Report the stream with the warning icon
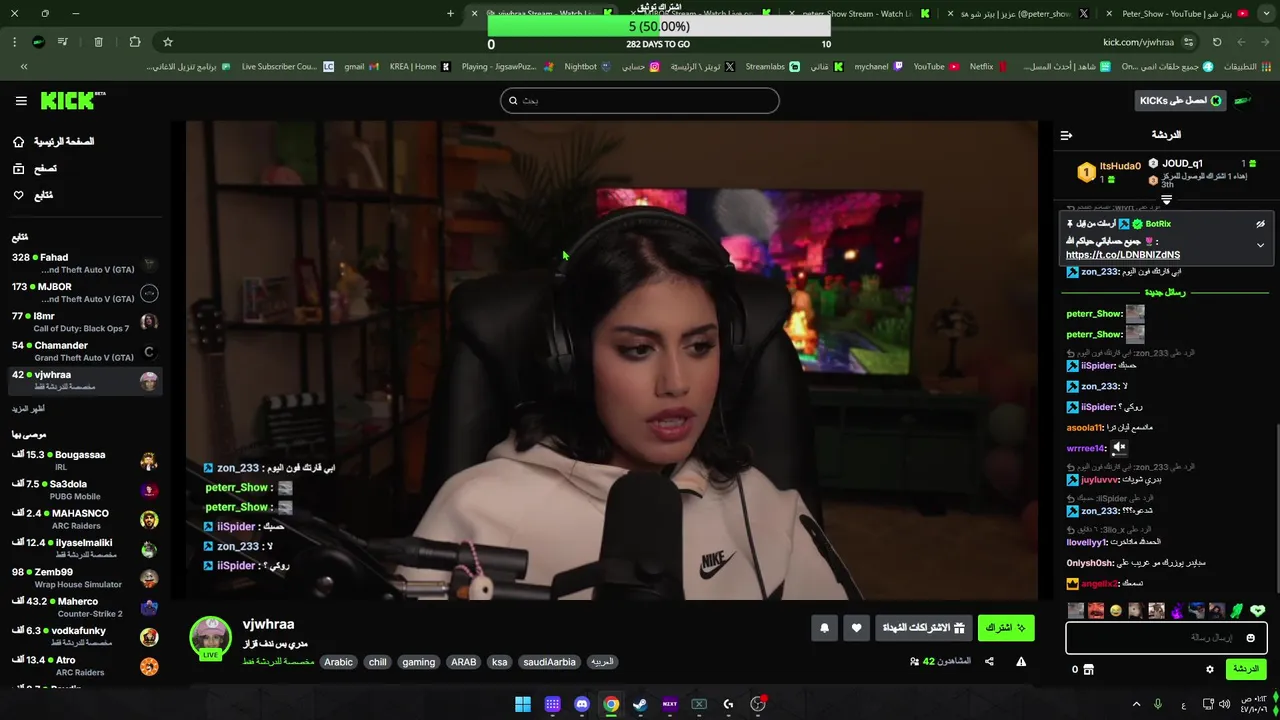 (1021, 661)
